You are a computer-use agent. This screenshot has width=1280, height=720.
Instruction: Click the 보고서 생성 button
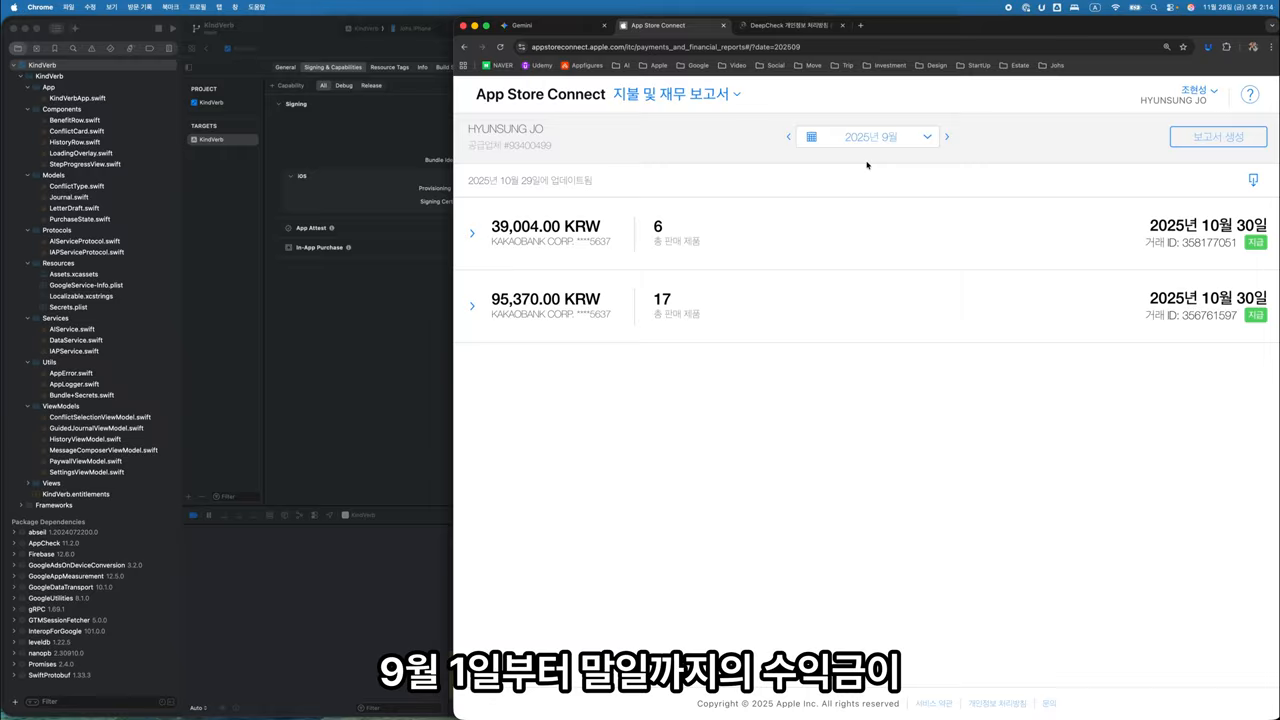(x=1218, y=137)
